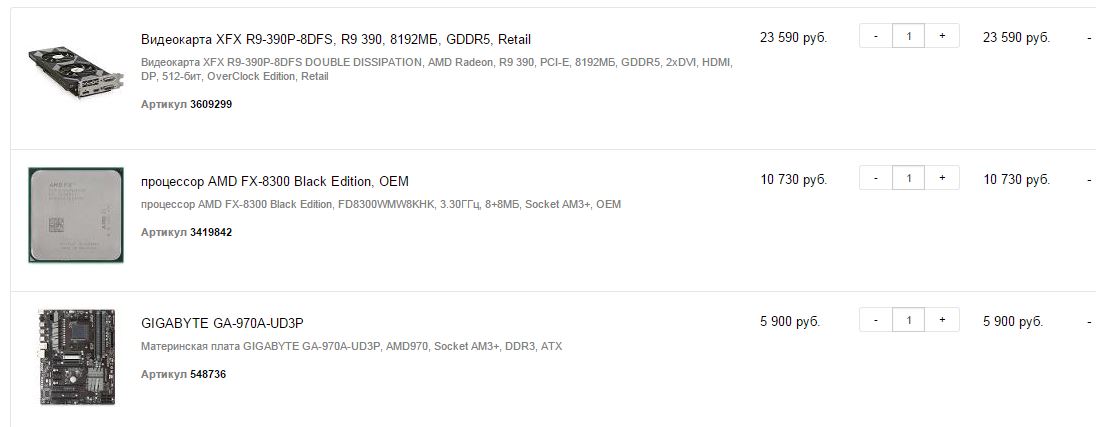Reduce quantity of the GIGABYTE GA-970A-UD3P motherboard
The height and width of the screenshot is (427, 1096).
876,321
